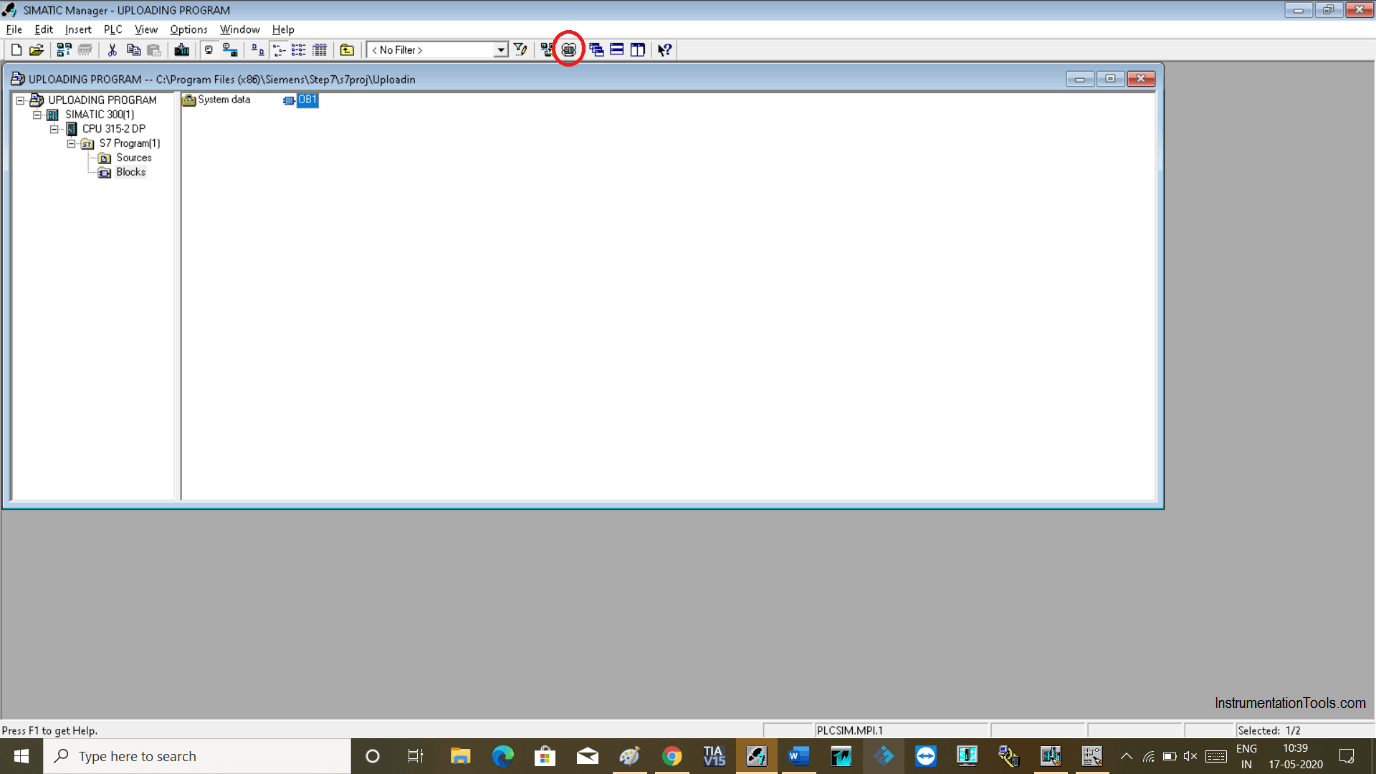
Task: Select UPLOADING PROGRAM in the project tree
Action: [102, 100]
